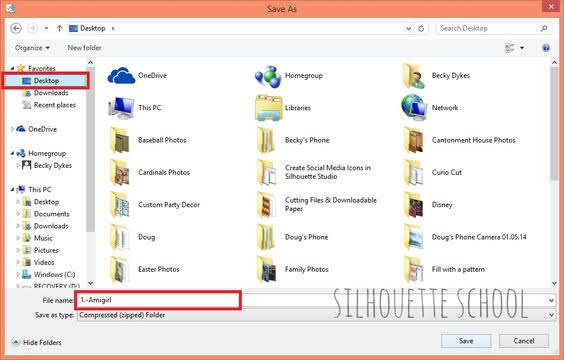
Task: Select Cutting Files & Downloadable Paper folder
Action: (317, 205)
